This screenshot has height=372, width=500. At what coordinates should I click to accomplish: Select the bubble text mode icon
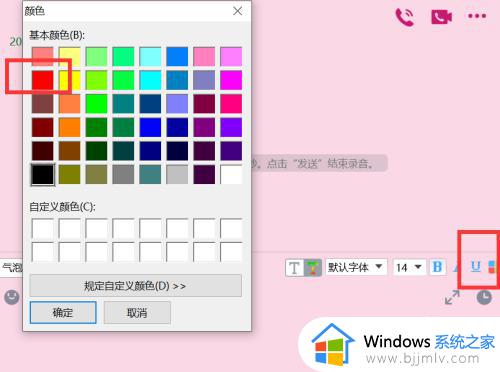tap(313, 268)
